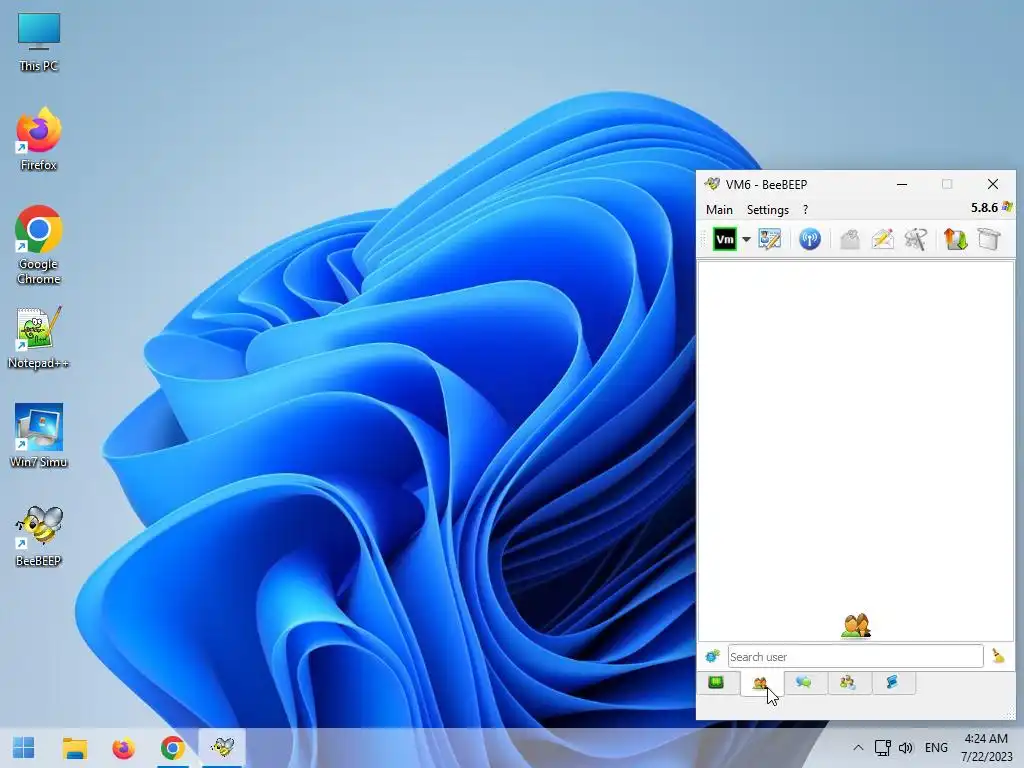Select the Google Chrome desktop shortcut
The image size is (1024, 768).
39,245
